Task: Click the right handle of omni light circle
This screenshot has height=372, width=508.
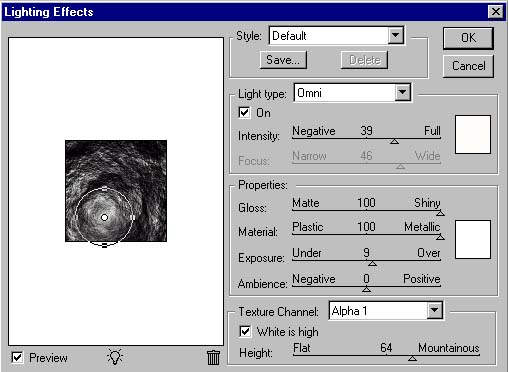Action: pos(132,218)
